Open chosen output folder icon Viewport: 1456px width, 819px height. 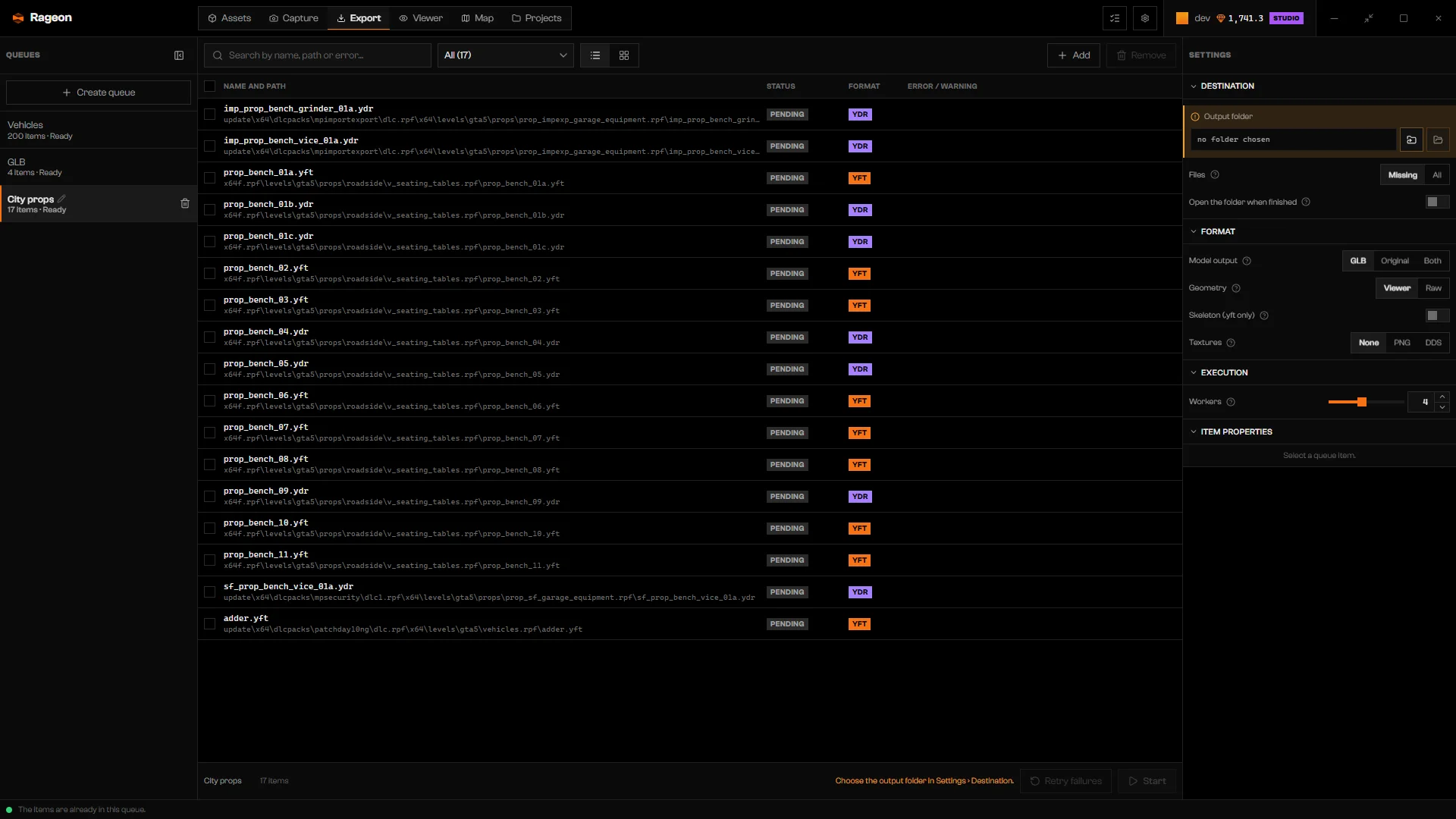pos(1438,140)
